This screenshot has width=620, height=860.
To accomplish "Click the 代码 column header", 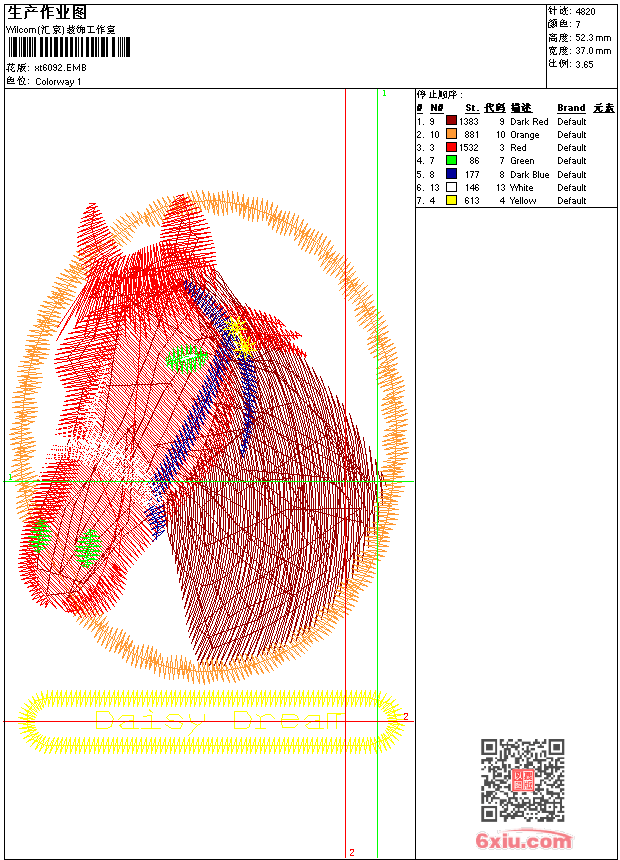I will pos(494,108).
